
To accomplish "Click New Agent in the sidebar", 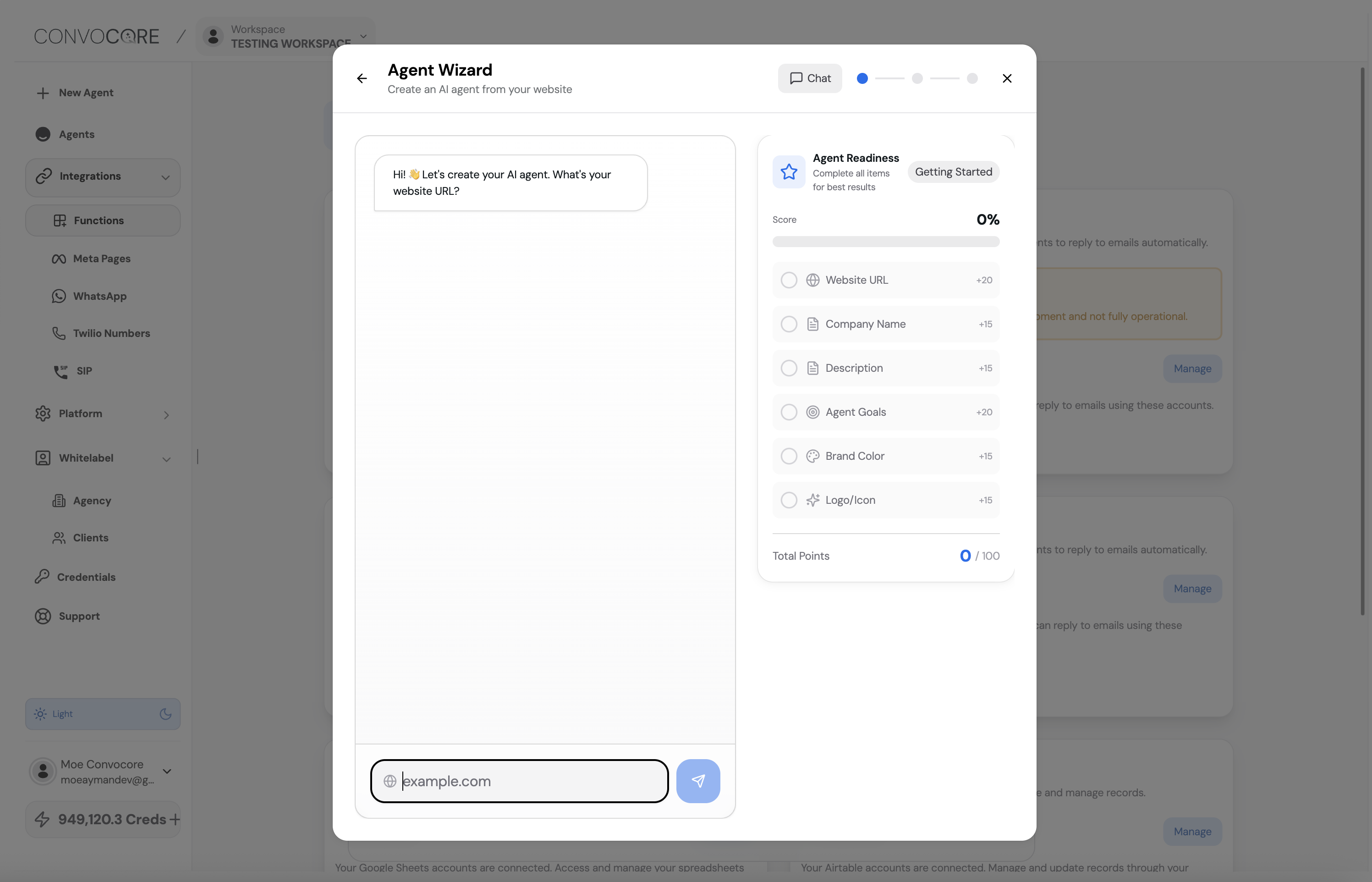I will pos(85,93).
